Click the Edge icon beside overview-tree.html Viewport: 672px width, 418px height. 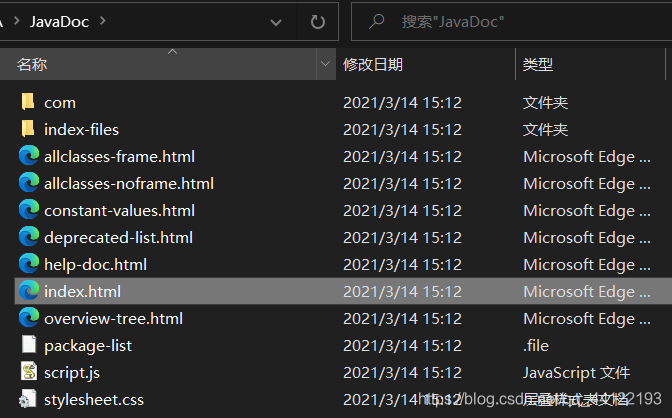(x=29, y=318)
